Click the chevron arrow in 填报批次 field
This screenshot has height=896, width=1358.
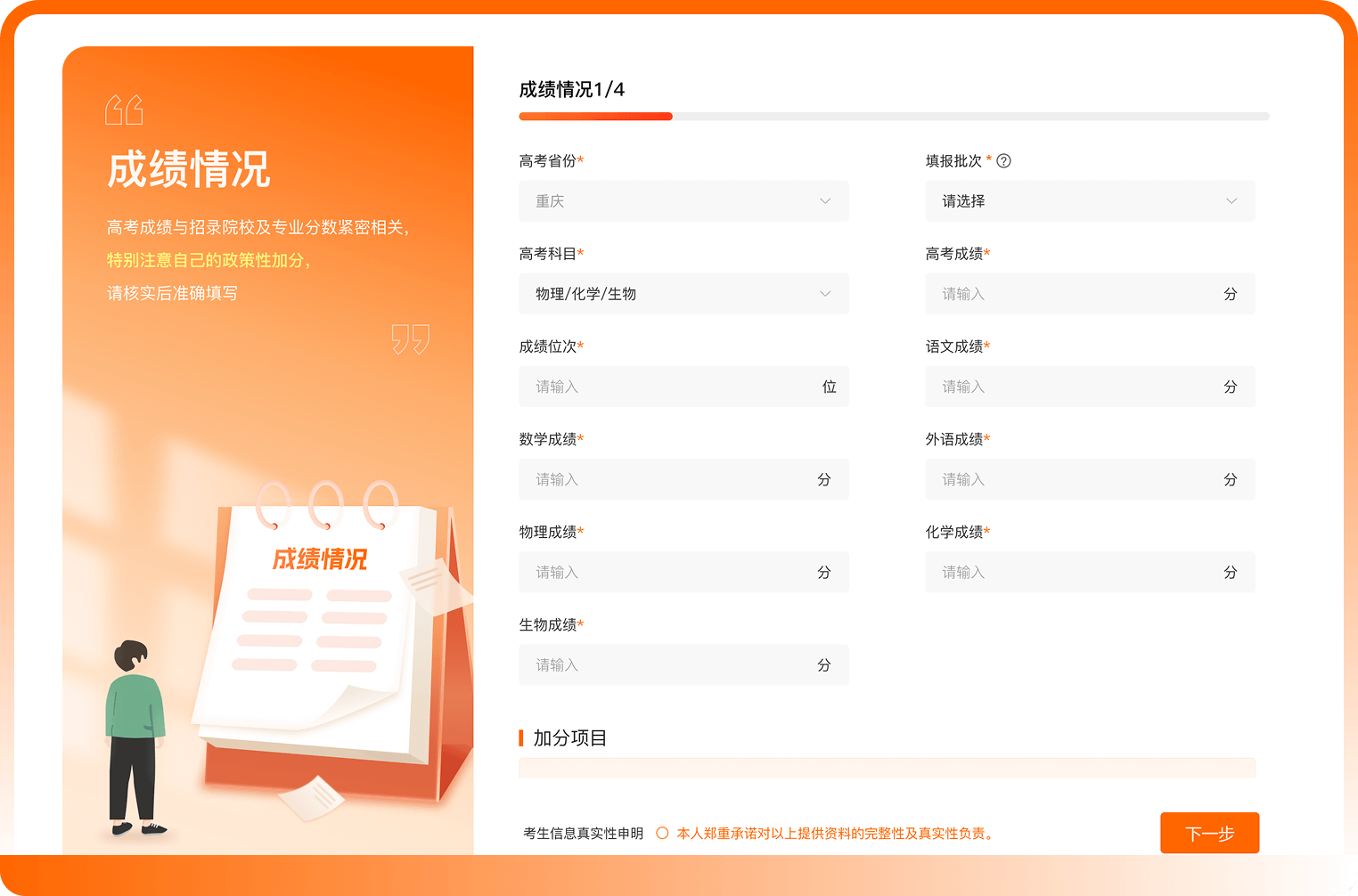1231,201
